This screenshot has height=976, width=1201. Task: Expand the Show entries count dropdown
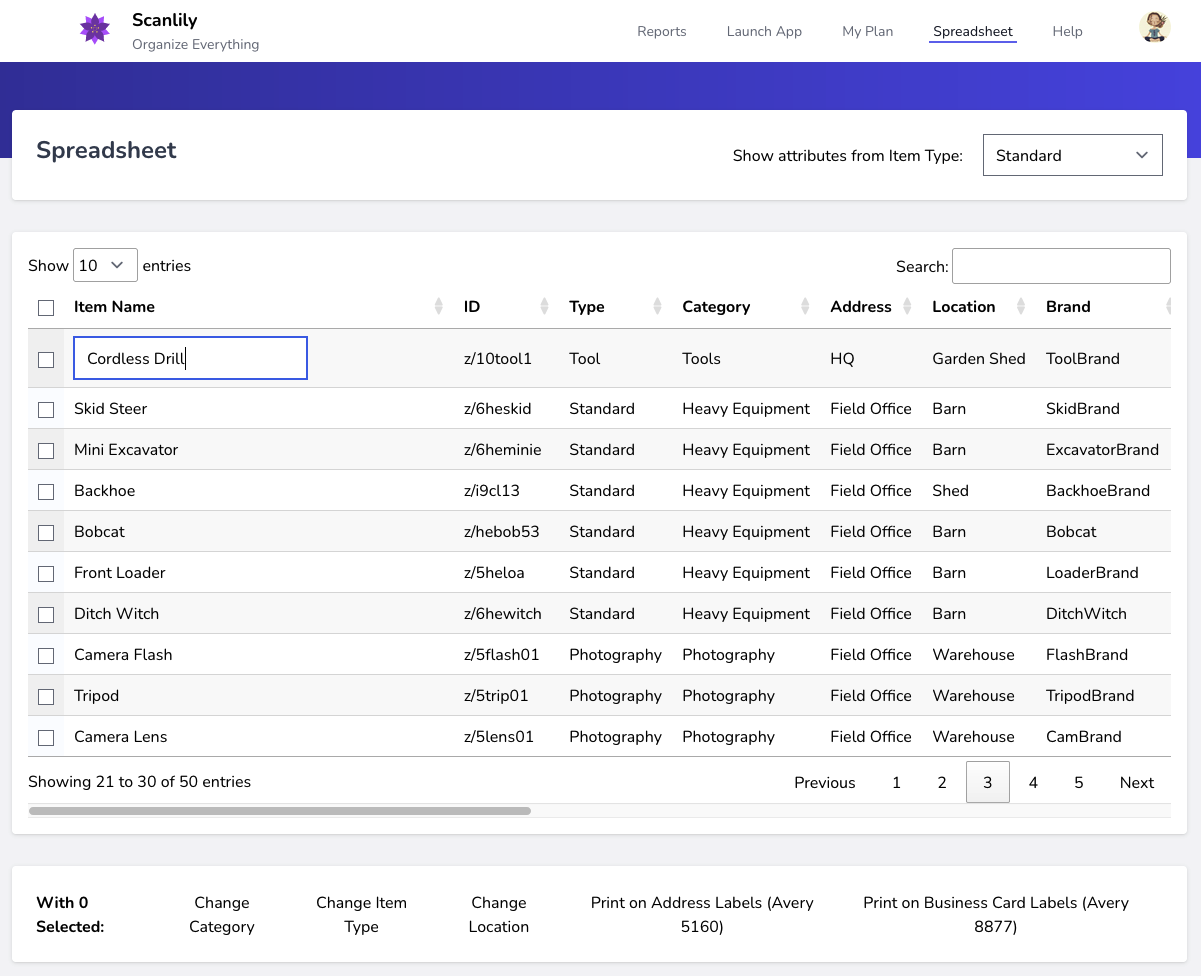coord(105,266)
